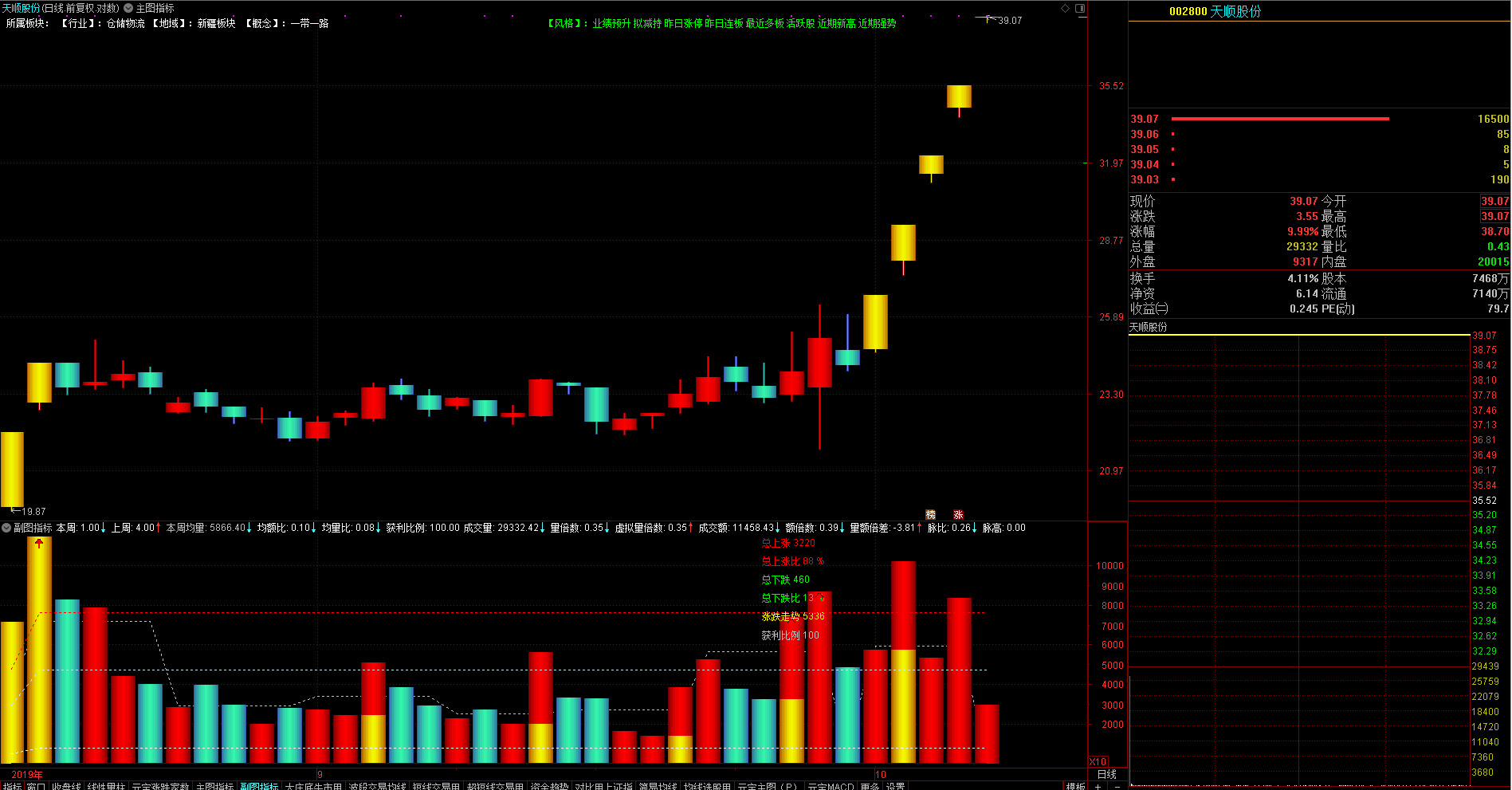Click the 一带一路 concept text

310,23
